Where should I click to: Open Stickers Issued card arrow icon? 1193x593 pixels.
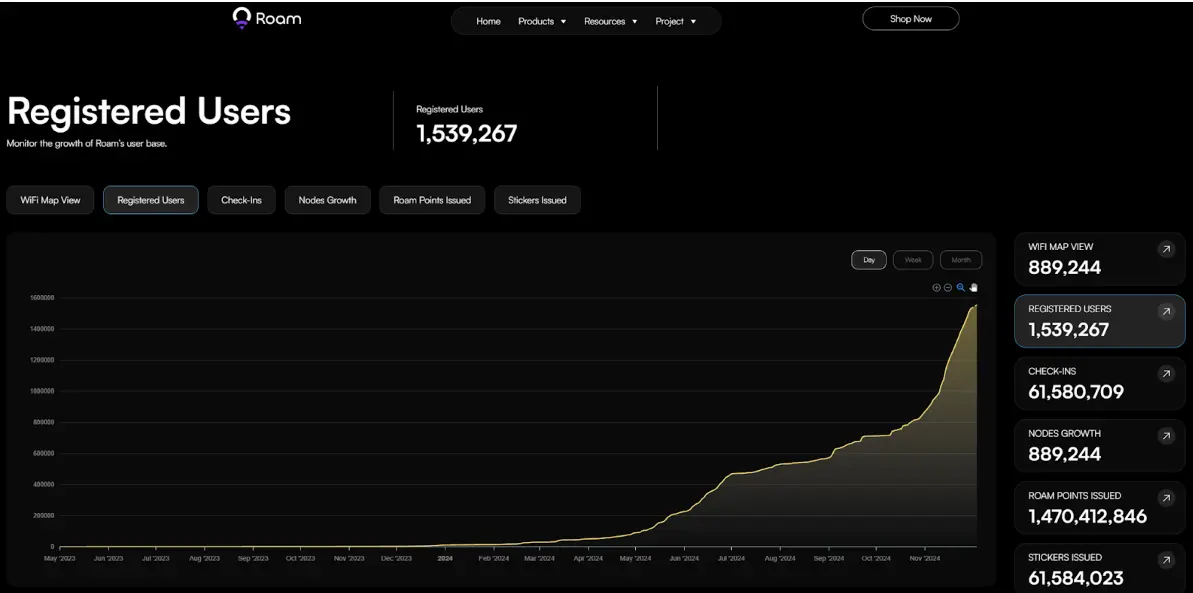[x=1166, y=560]
